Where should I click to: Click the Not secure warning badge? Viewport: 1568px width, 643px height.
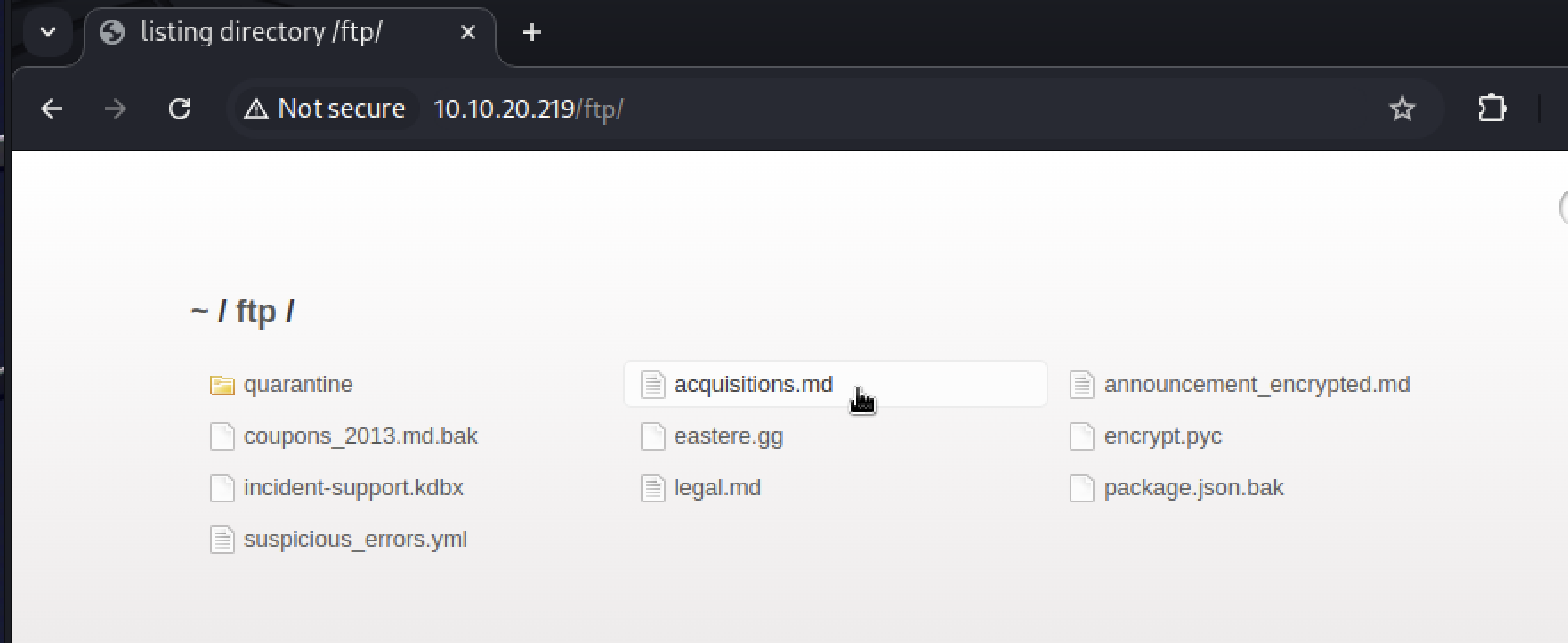coord(325,109)
